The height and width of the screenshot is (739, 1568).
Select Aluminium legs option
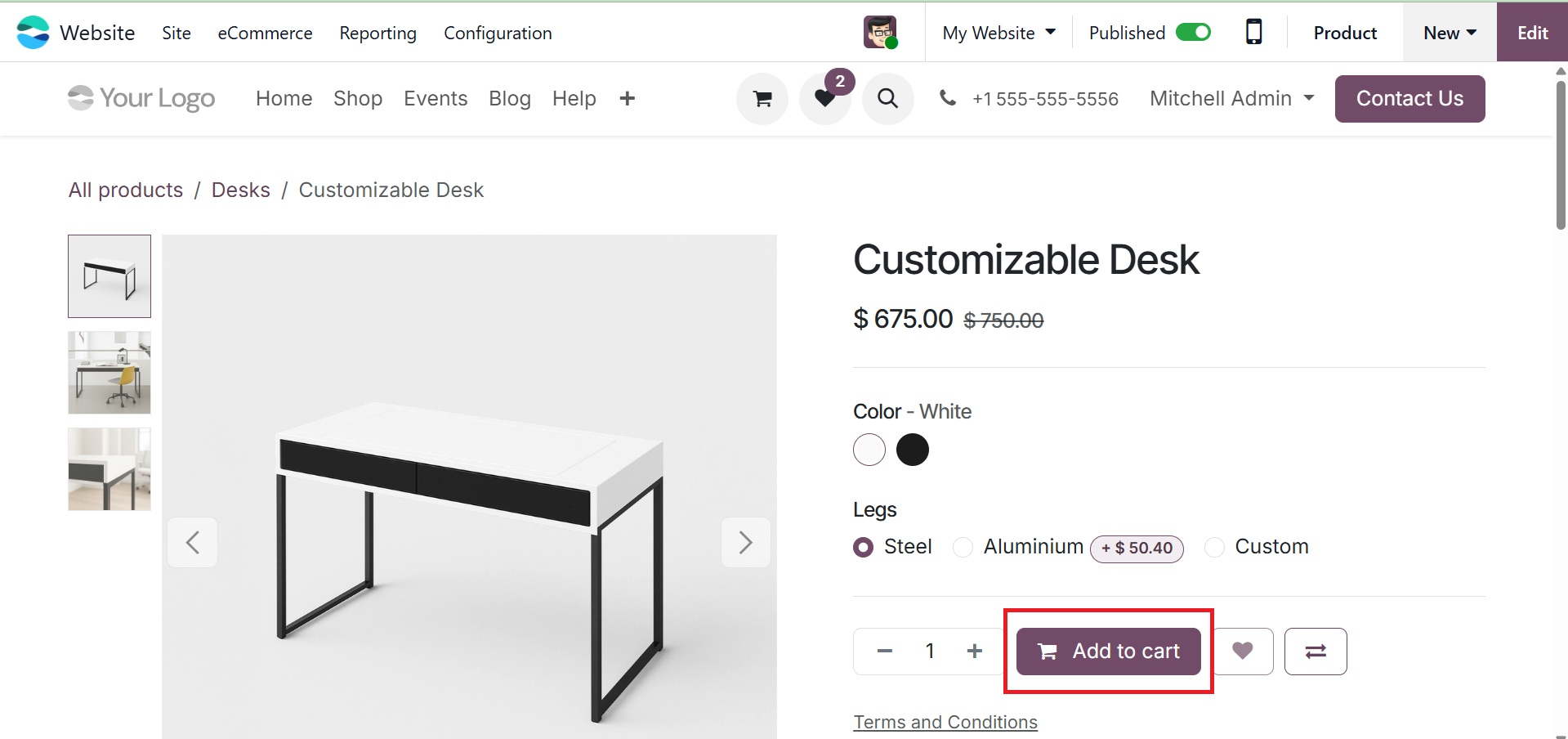pos(963,547)
